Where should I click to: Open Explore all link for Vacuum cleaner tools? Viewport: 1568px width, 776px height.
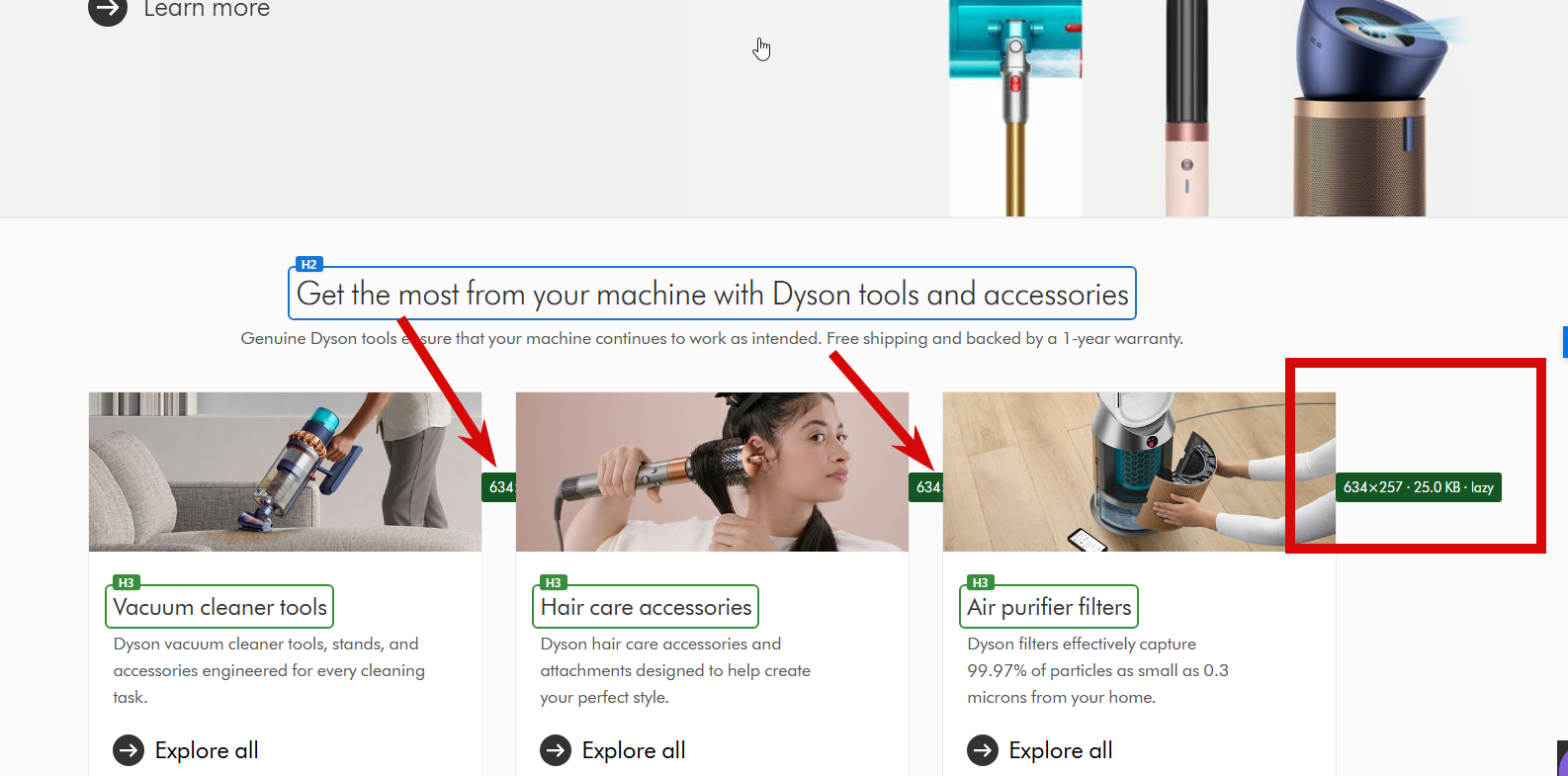[207, 750]
